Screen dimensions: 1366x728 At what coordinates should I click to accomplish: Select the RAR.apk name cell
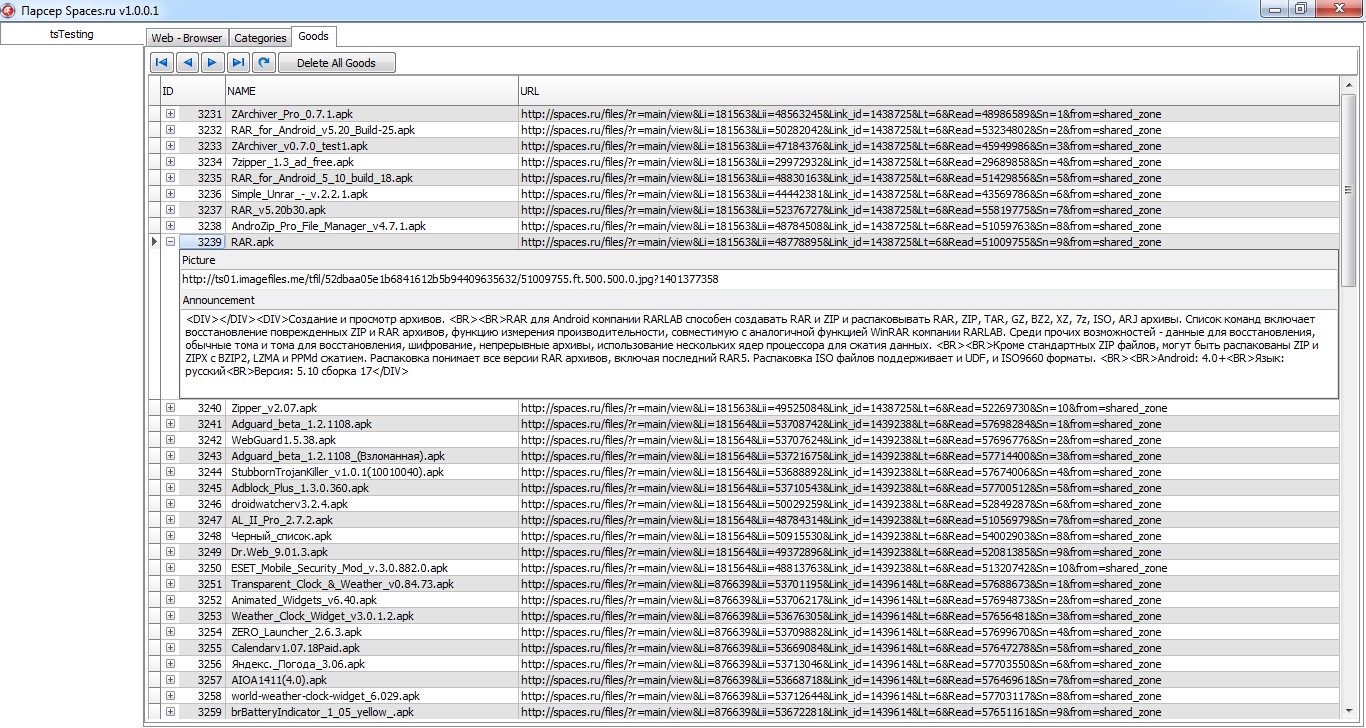click(371, 242)
